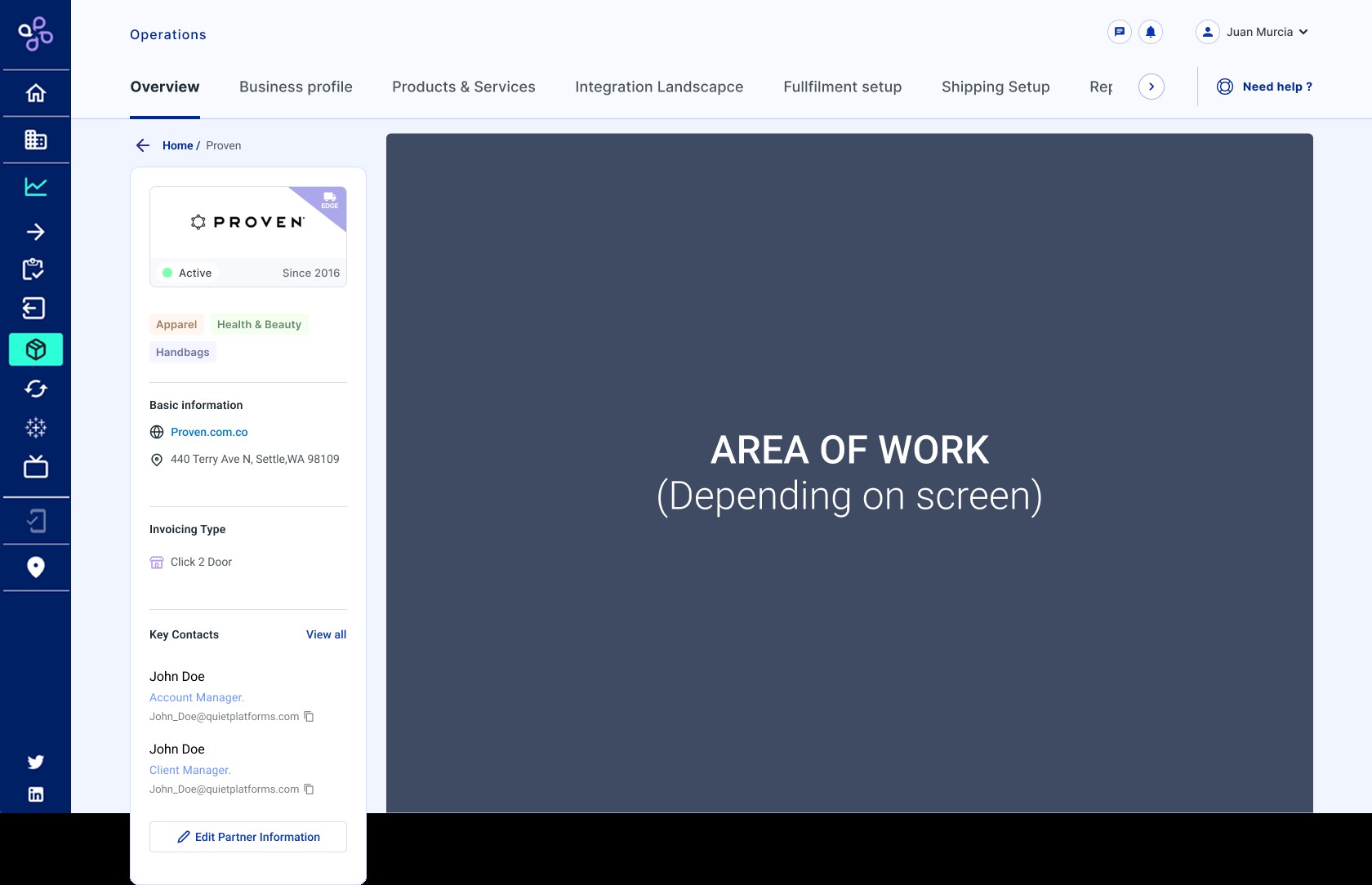Select the highlighted package box icon
1372x885 pixels.
pyautogui.click(x=36, y=349)
